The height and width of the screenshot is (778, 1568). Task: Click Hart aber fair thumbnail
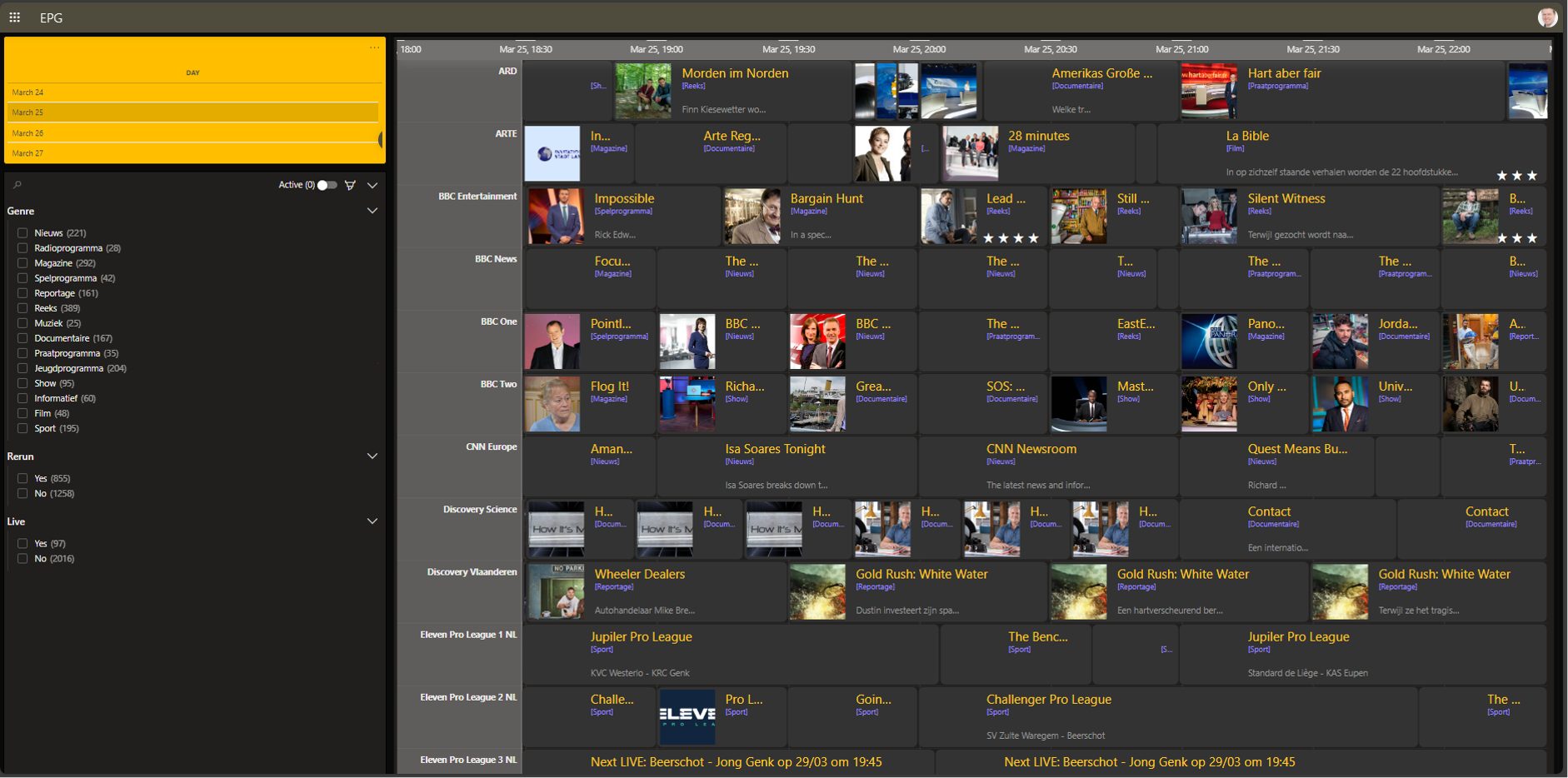click(x=1209, y=91)
